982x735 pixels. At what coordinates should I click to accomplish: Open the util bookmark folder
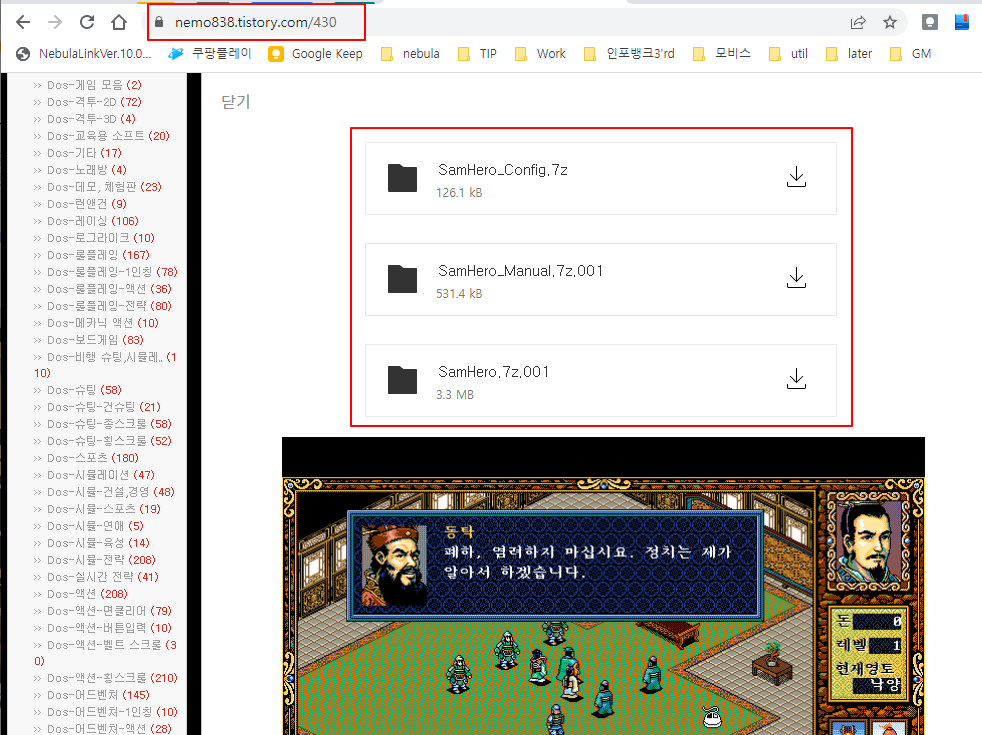tap(788, 54)
